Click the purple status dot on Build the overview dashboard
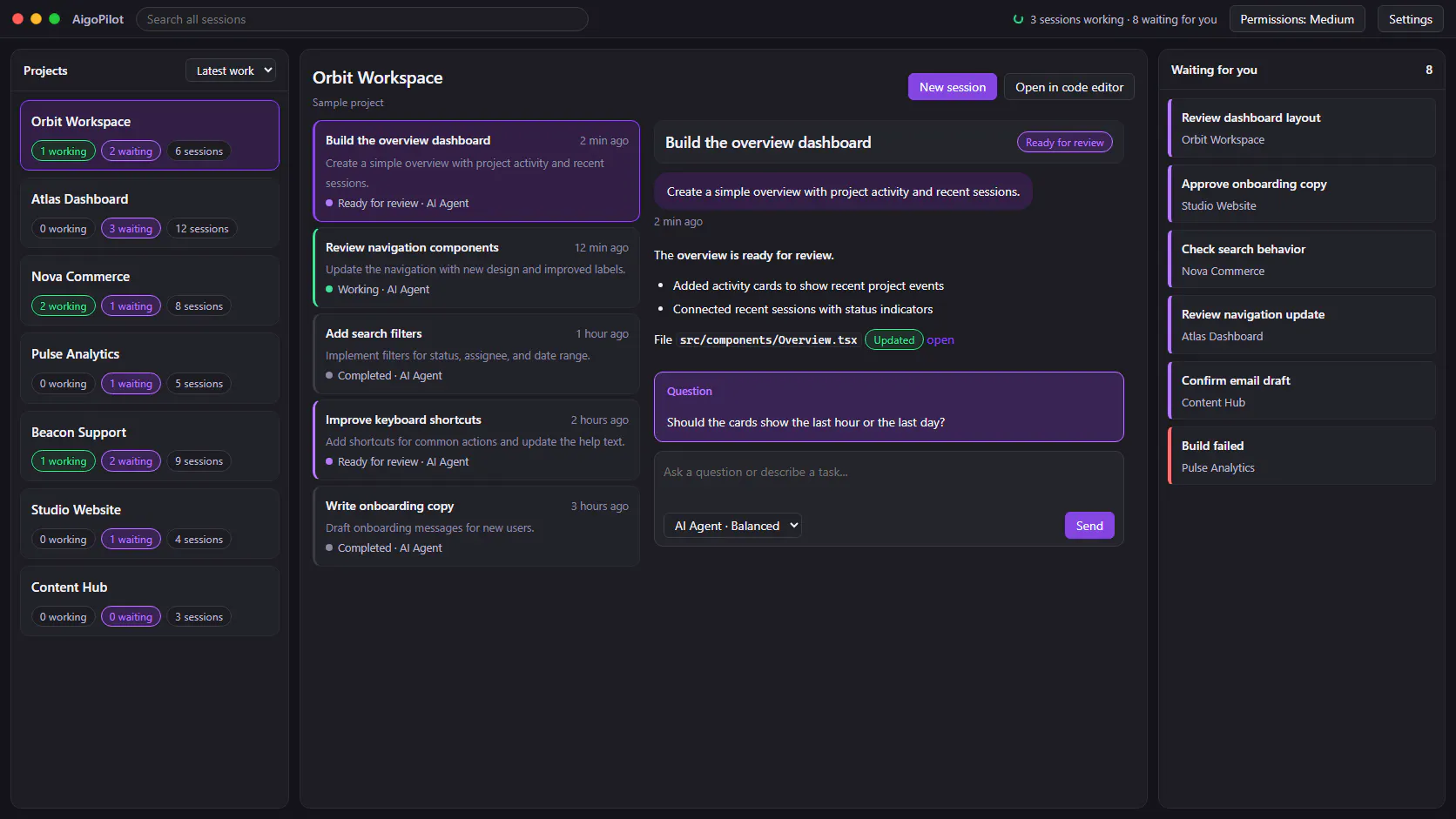 329,203
